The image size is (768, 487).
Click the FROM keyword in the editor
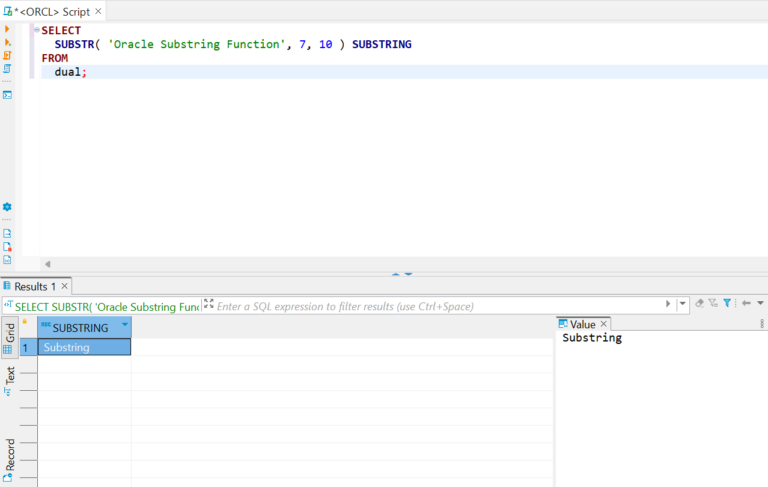coord(55,58)
